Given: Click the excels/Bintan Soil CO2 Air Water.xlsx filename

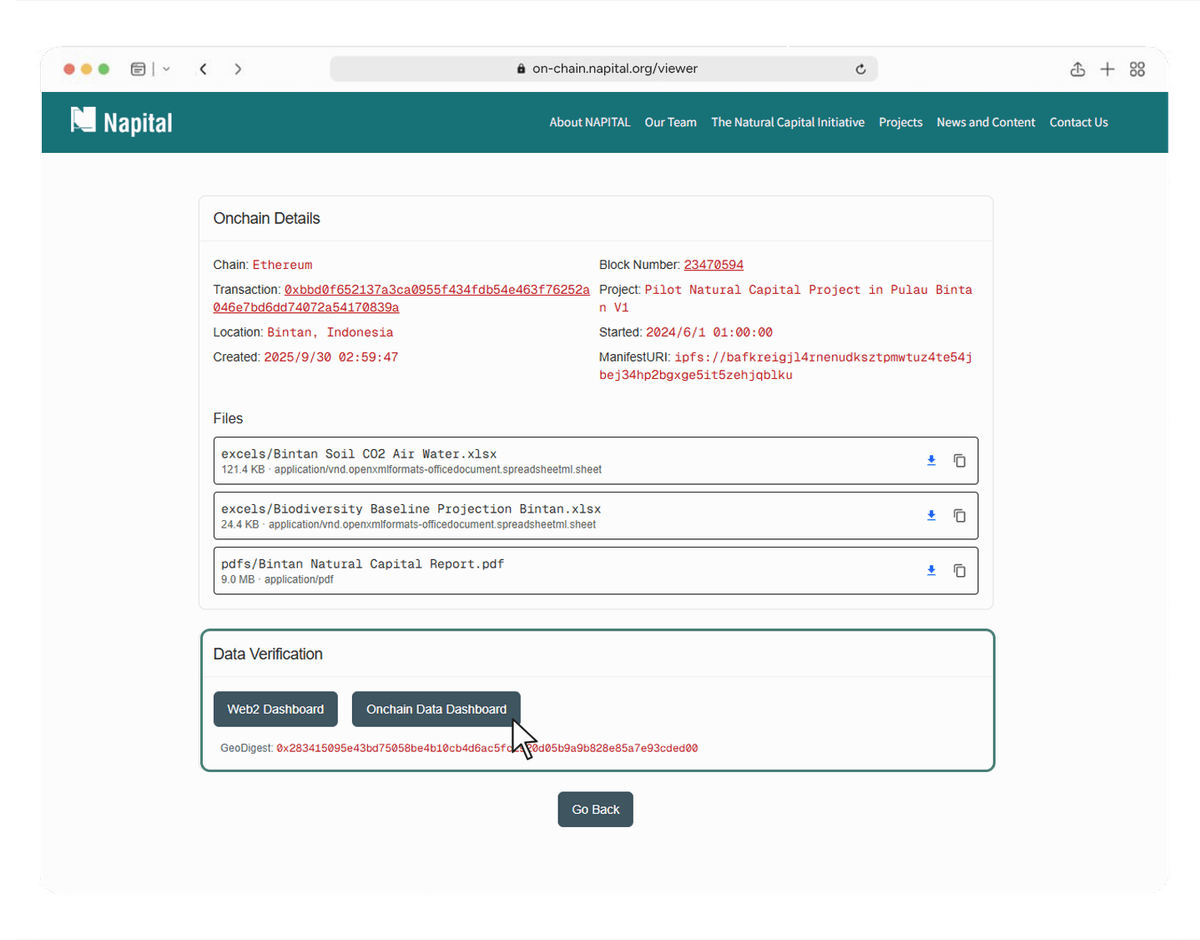Looking at the screenshot, I should 359,454.
